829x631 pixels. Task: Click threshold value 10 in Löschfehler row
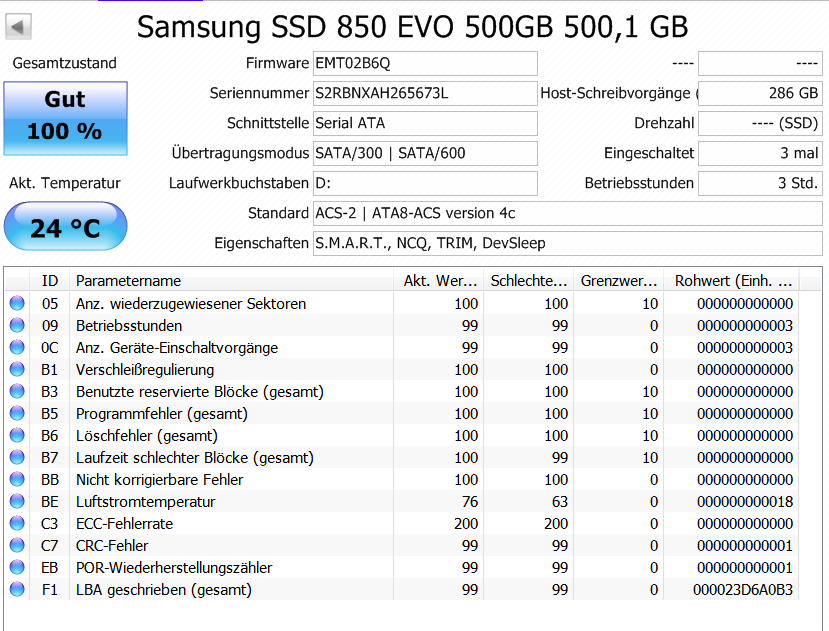pos(650,436)
